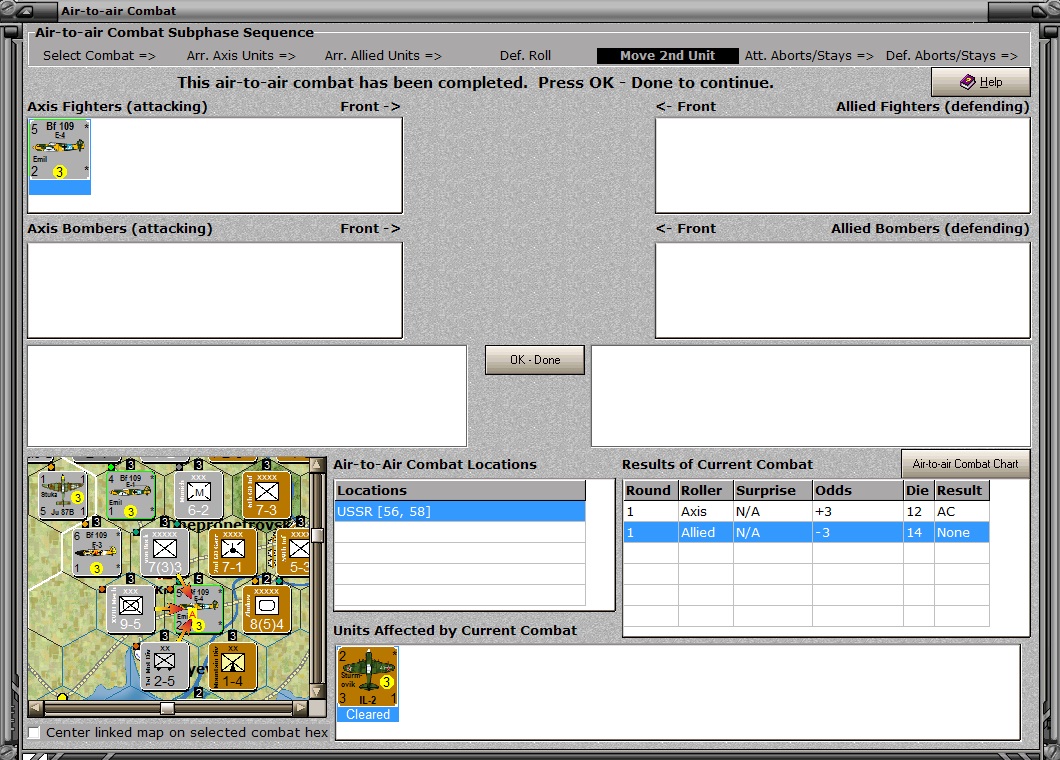The image size is (1060, 760).
Task: Click the map horizontal scrollbar thumb
Action: (x=168, y=708)
